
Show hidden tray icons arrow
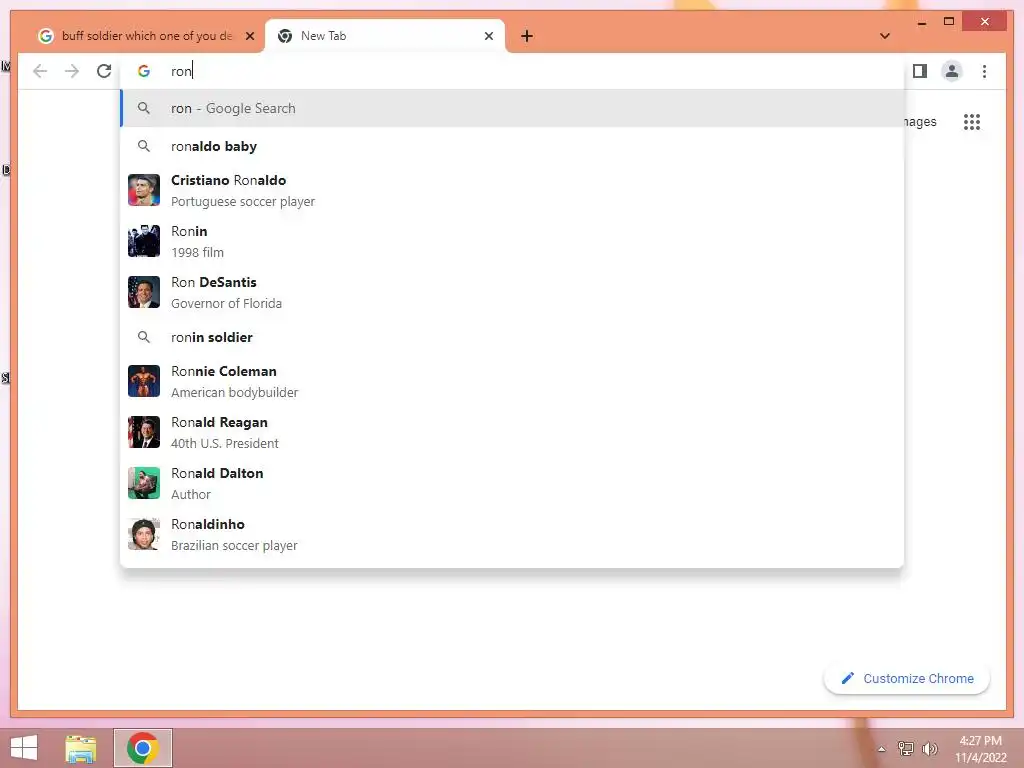(882, 749)
